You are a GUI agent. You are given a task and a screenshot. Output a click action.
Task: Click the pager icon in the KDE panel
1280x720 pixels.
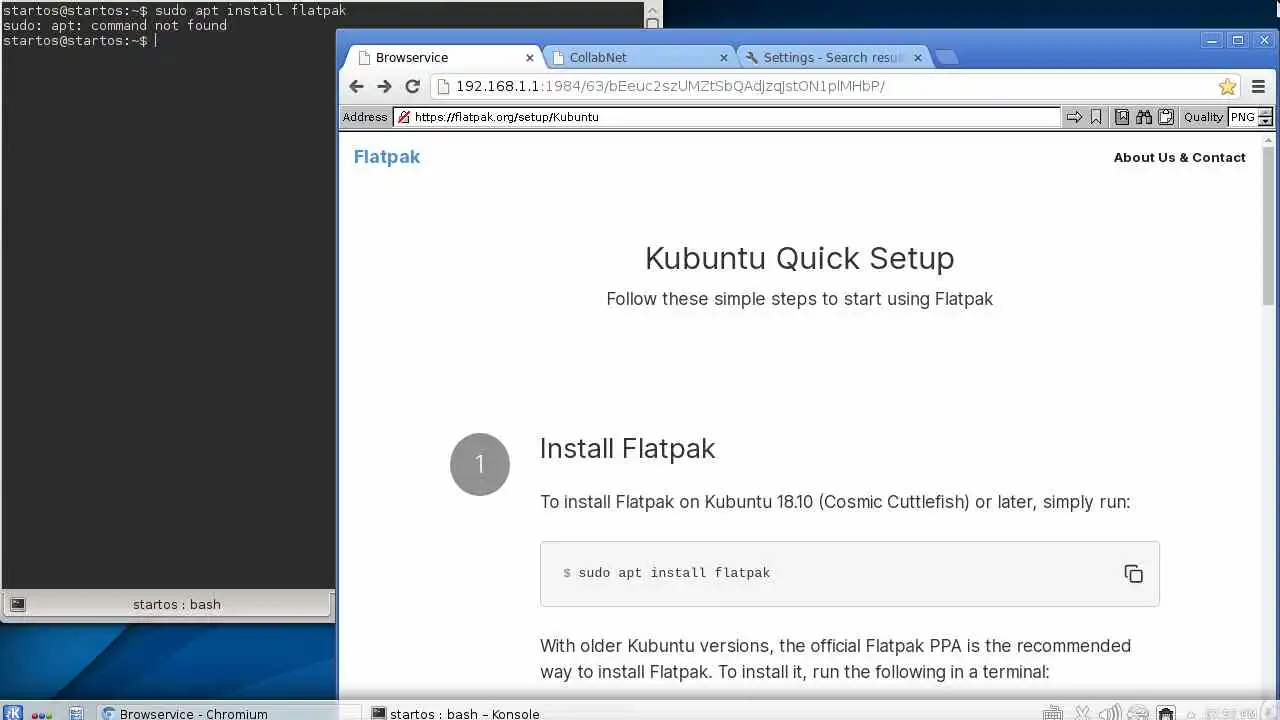click(76, 713)
